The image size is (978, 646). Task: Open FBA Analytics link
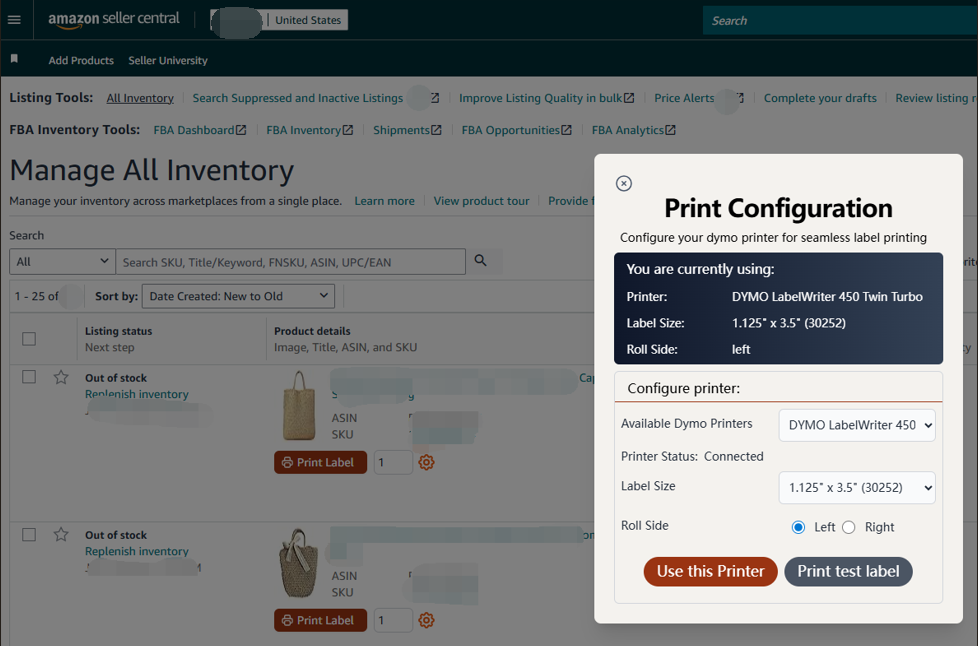point(627,130)
